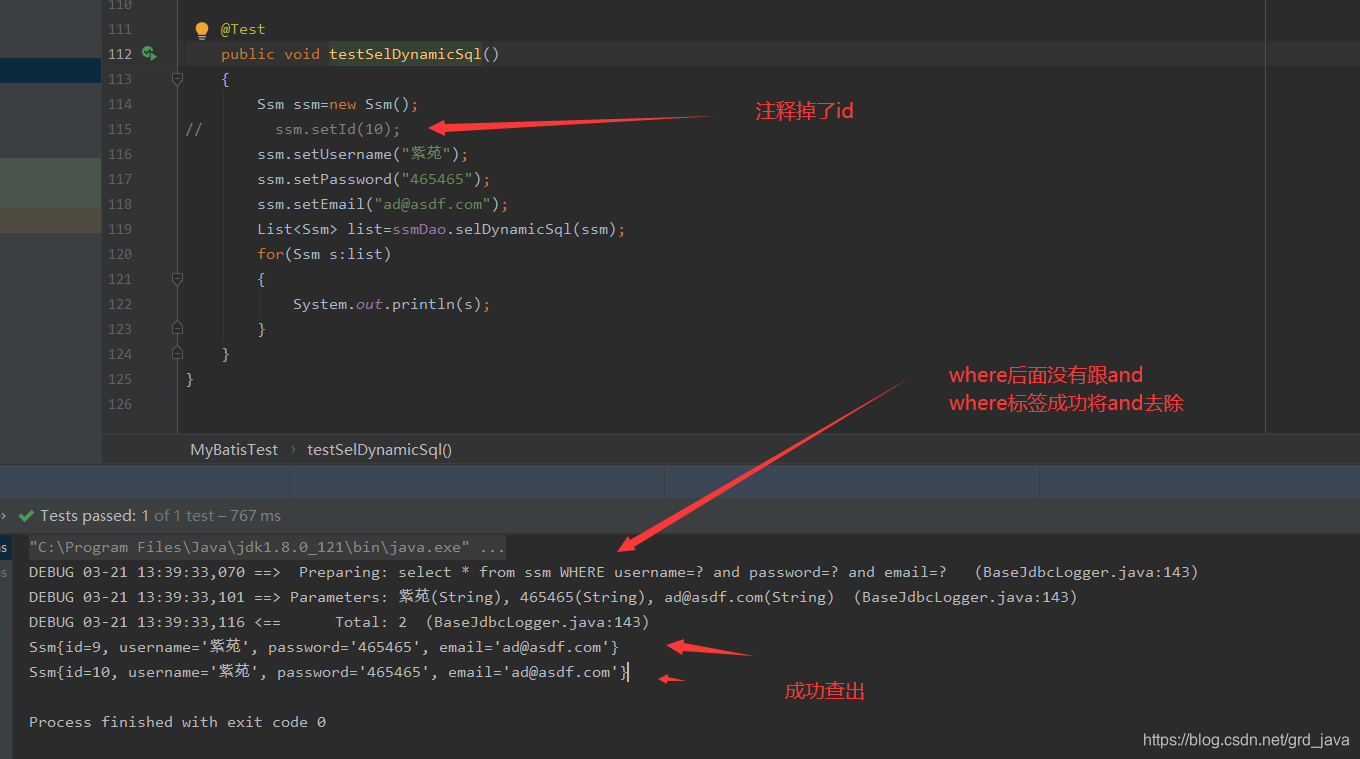The height and width of the screenshot is (759, 1360).
Task: Click line number 112 in gutter
Action: [x=119, y=54]
